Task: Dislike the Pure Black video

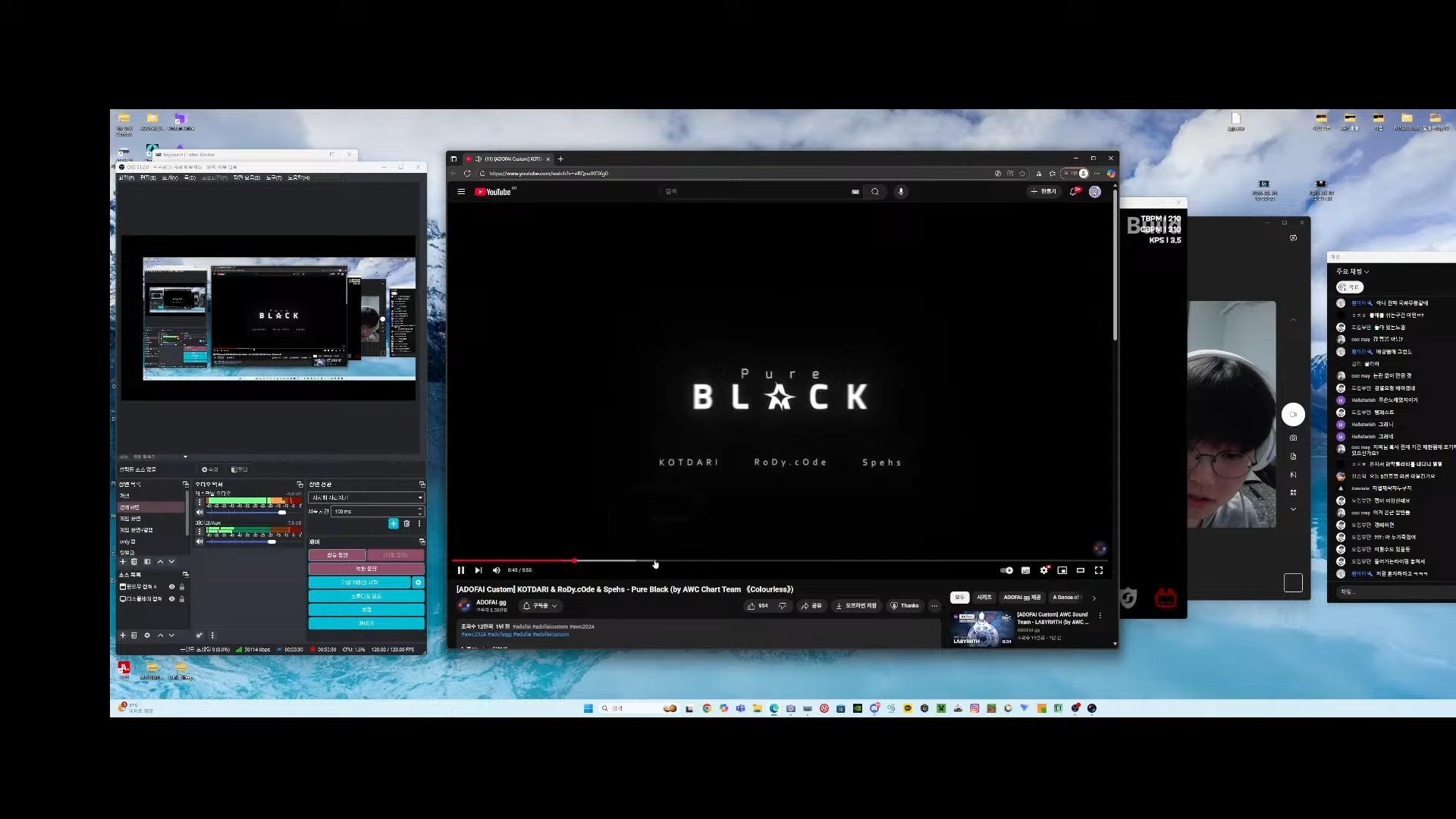Action: (782, 606)
